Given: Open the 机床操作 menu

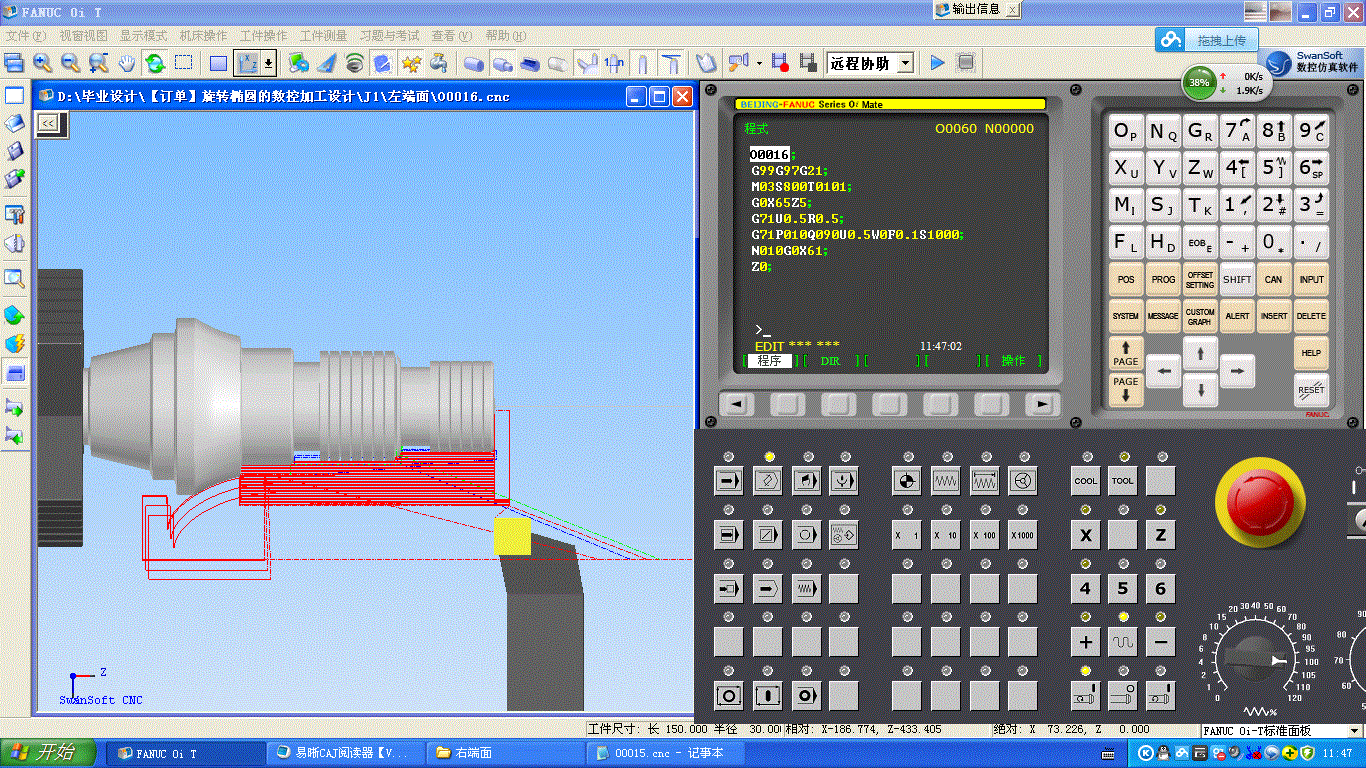Looking at the screenshot, I should (x=203, y=35).
